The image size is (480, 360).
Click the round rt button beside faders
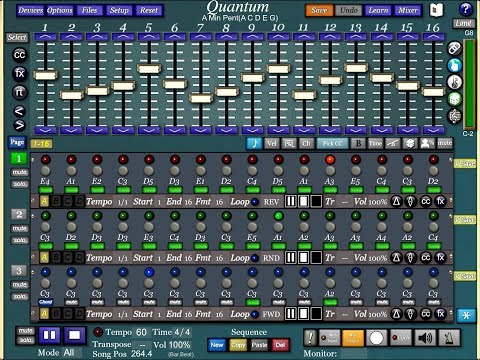coord(20,92)
